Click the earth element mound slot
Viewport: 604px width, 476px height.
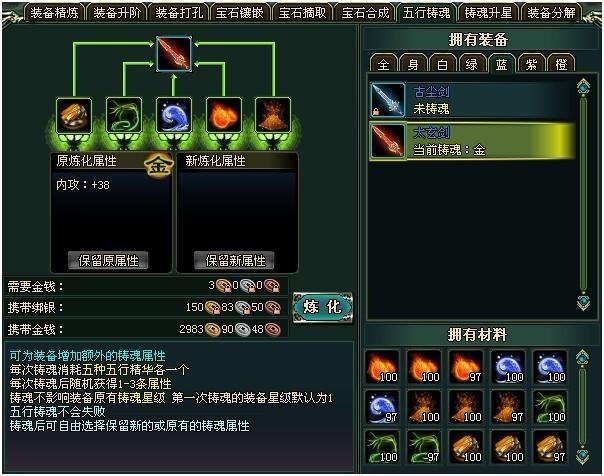[273, 116]
